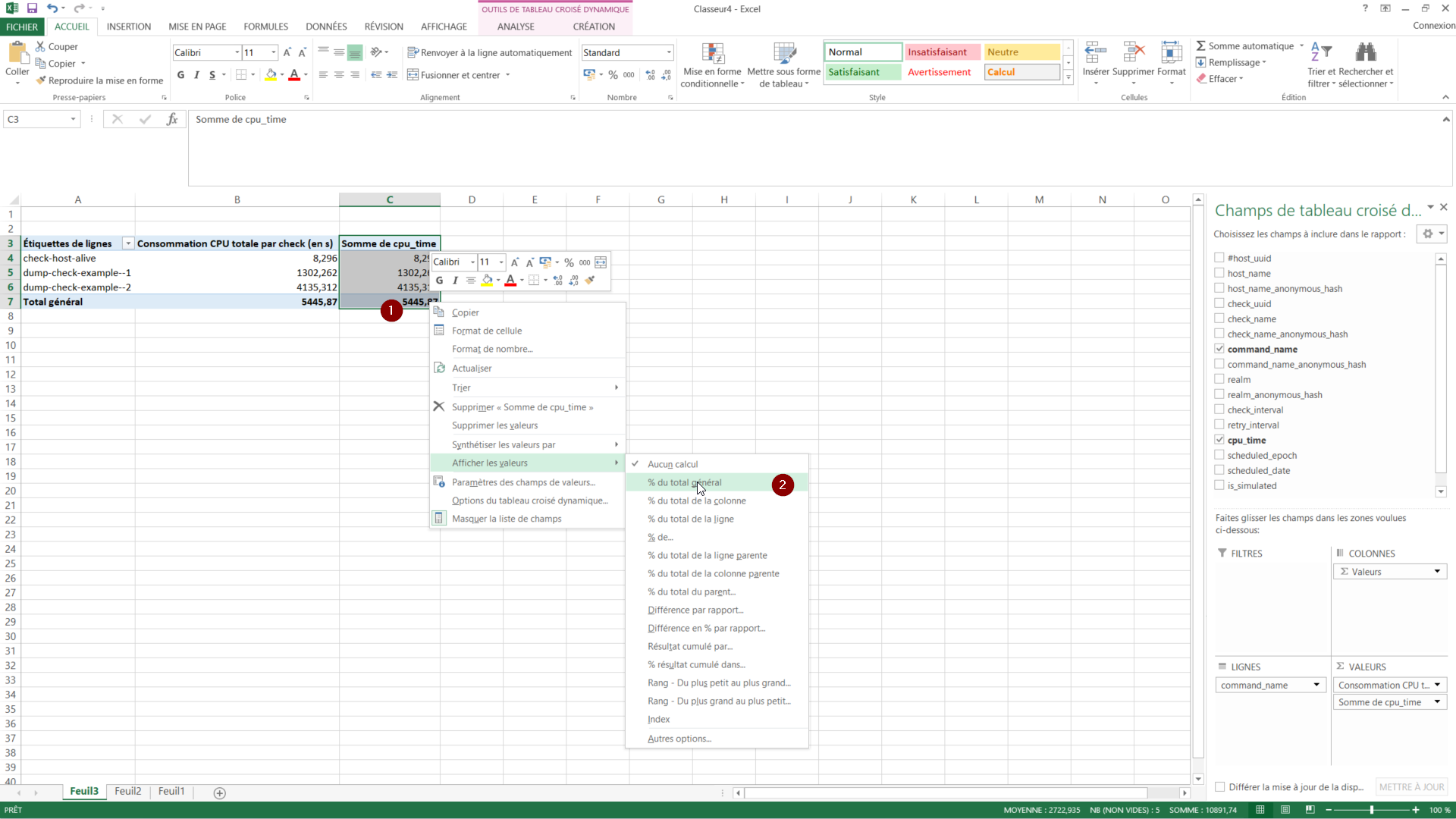Click the Satisfaisant cell style

pos(862,72)
